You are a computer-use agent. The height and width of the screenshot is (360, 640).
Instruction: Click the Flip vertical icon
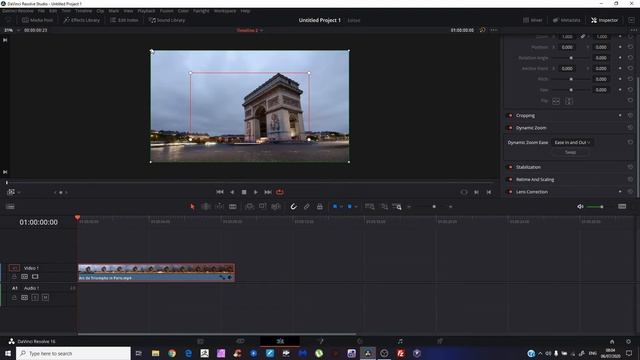click(x=569, y=101)
